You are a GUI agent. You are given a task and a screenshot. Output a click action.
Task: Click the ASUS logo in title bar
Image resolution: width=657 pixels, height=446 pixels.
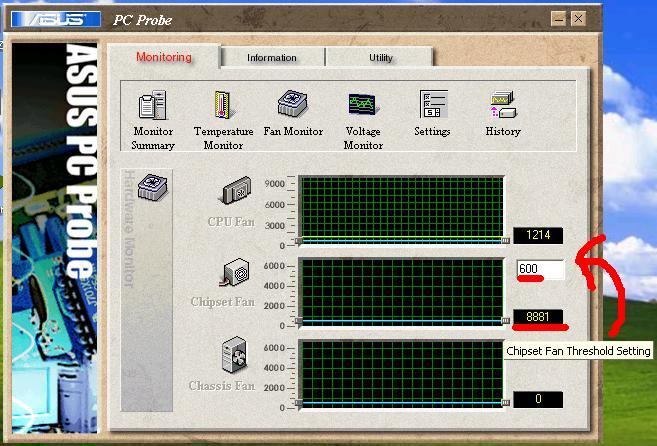(56, 19)
